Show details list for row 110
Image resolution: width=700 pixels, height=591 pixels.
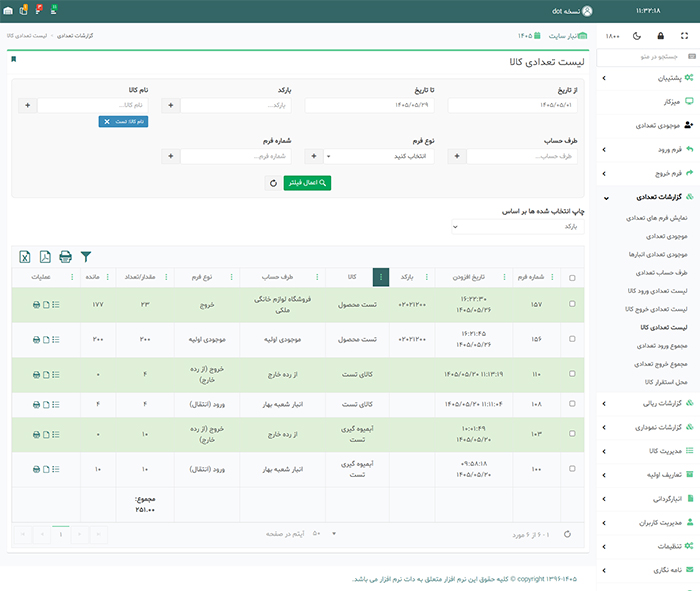56,375
